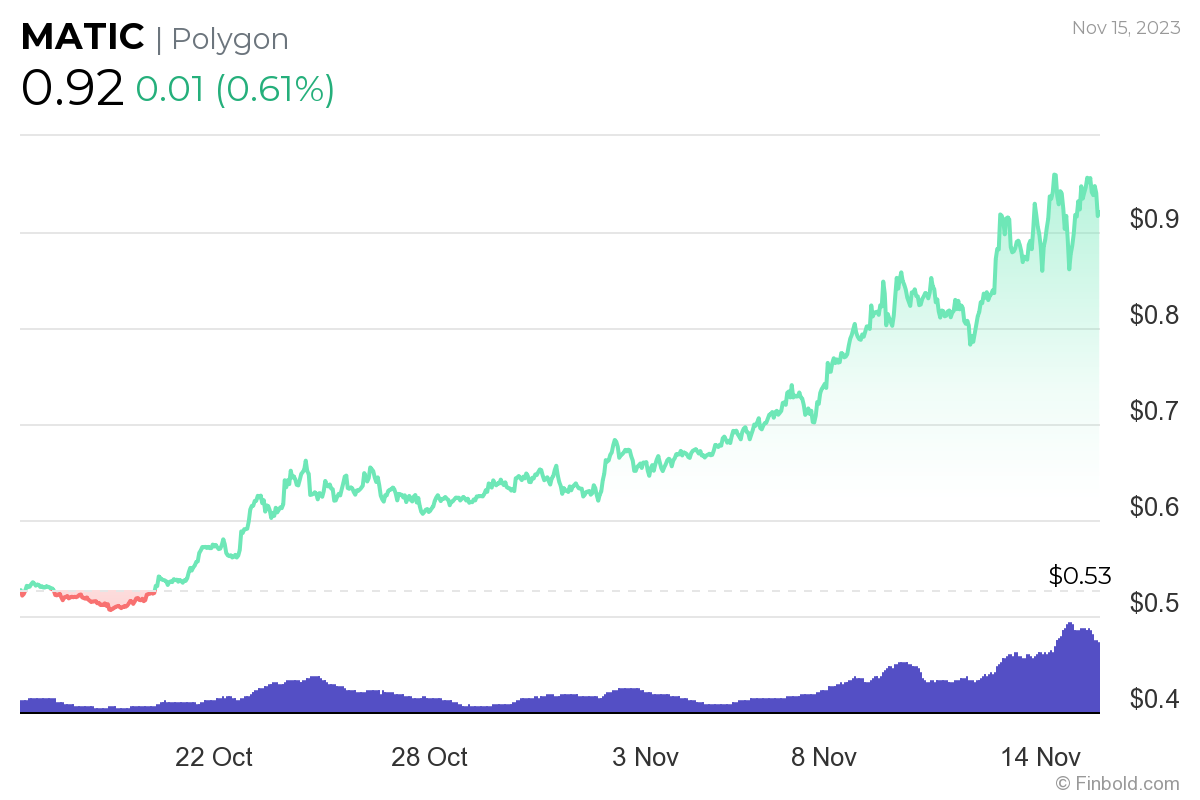Select the 22 Oct date marker
The height and width of the screenshot is (800, 1200).
pos(214,757)
